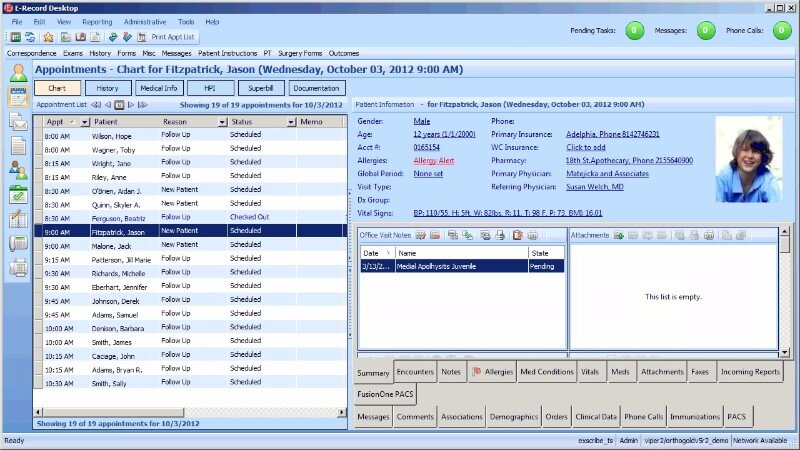
Task: Click the patient photo thumbnail
Action: tap(748, 160)
